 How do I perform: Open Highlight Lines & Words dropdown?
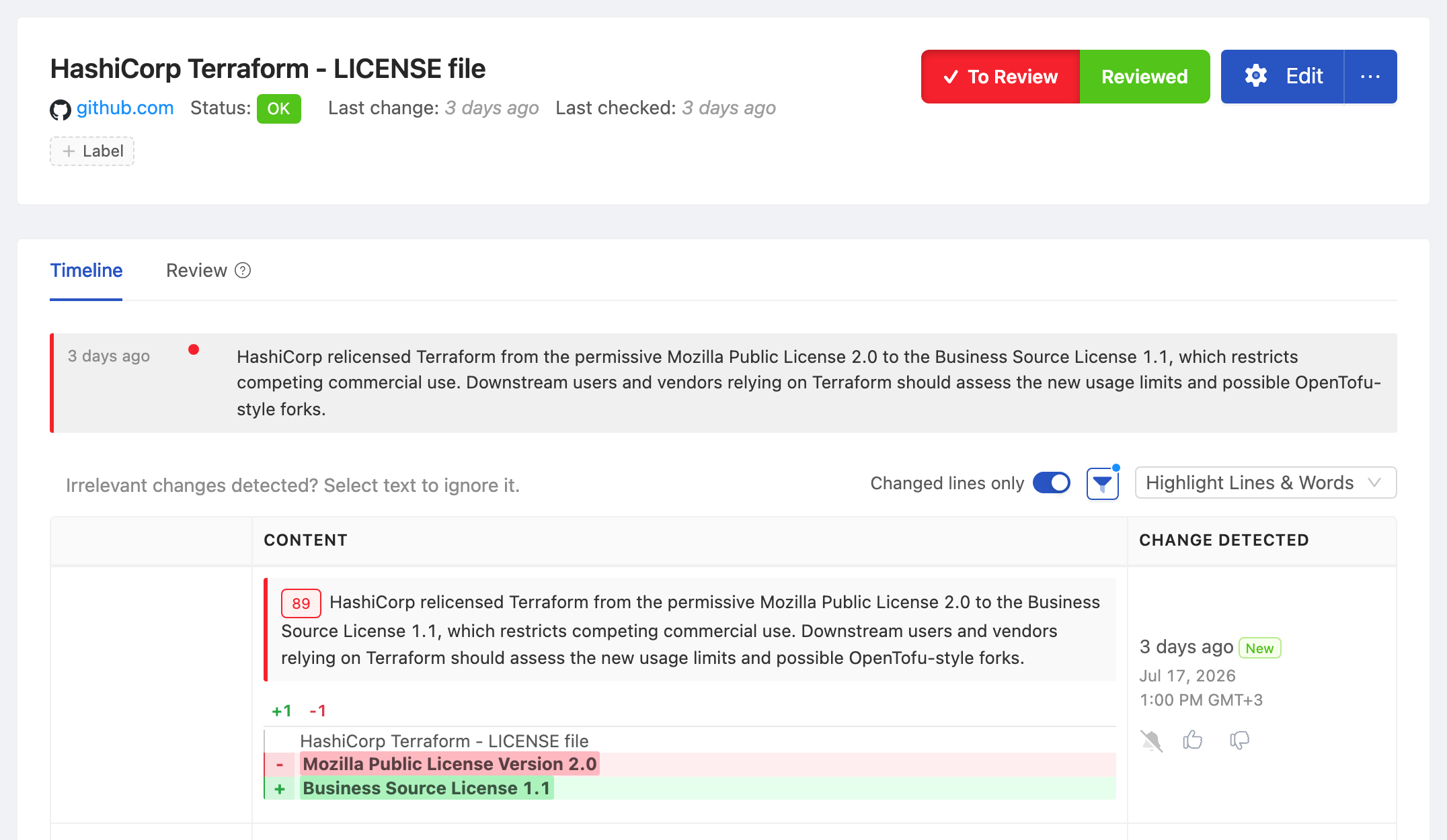click(x=1265, y=482)
